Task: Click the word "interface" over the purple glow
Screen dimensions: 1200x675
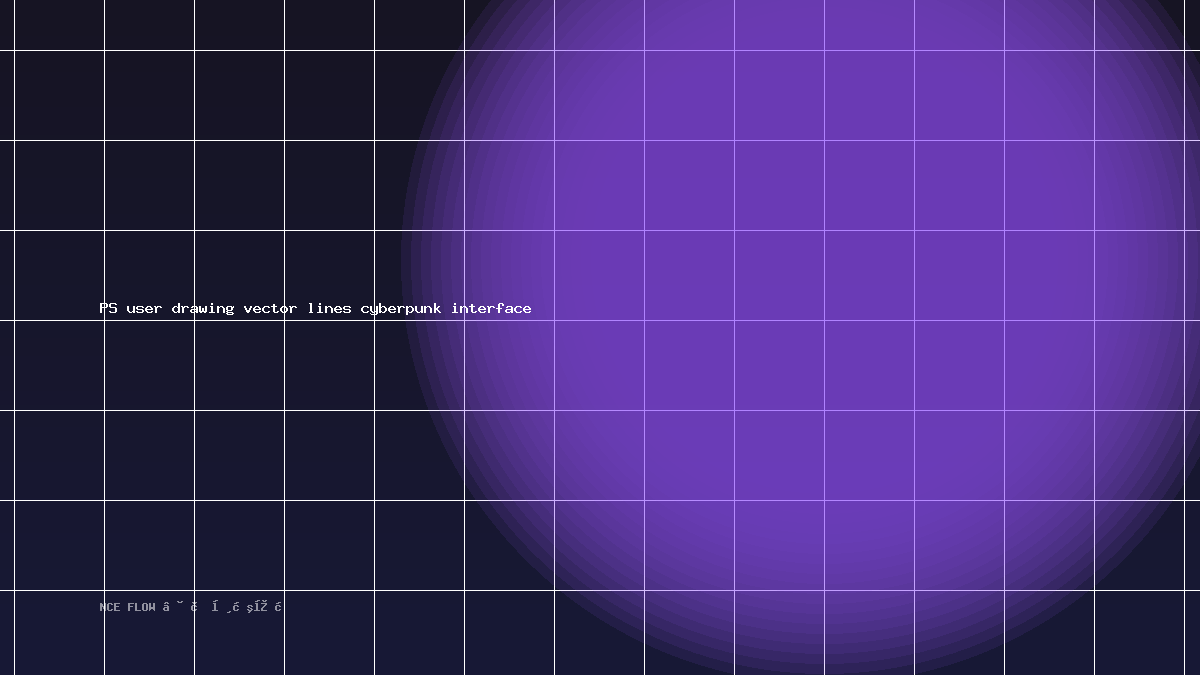Action: point(491,308)
